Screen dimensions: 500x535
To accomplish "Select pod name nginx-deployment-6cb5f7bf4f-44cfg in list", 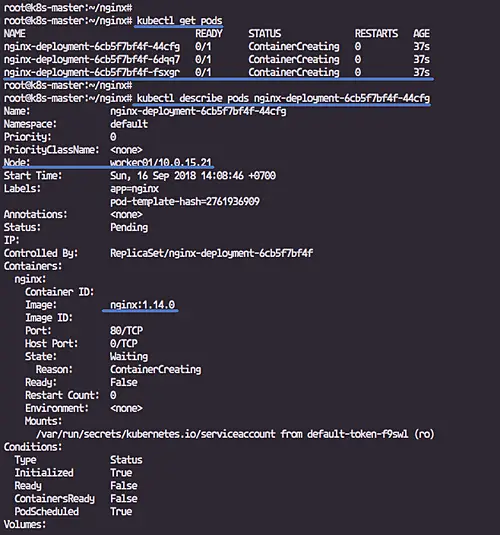I will tap(92, 47).
